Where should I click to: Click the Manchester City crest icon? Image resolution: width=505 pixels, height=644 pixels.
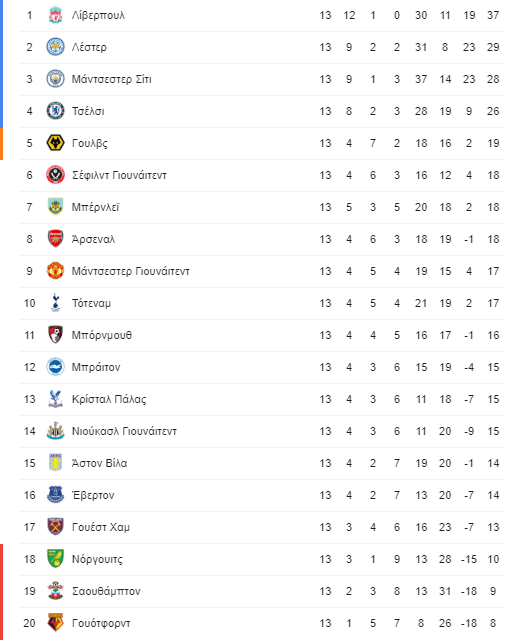[55, 79]
